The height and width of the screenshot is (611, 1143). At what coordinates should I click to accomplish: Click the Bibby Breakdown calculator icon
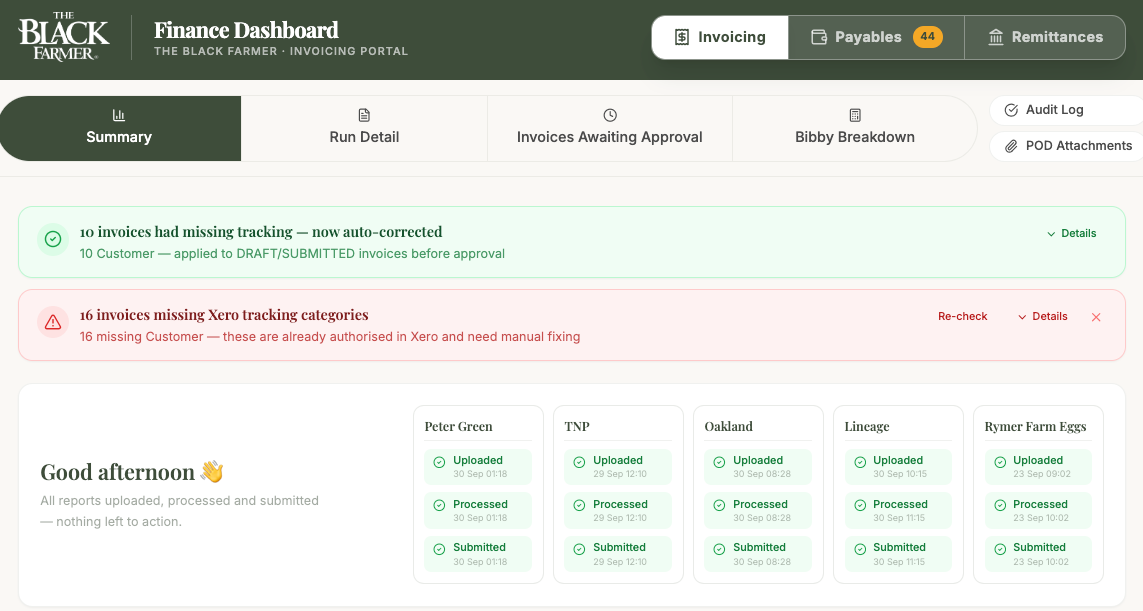coord(855,115)
